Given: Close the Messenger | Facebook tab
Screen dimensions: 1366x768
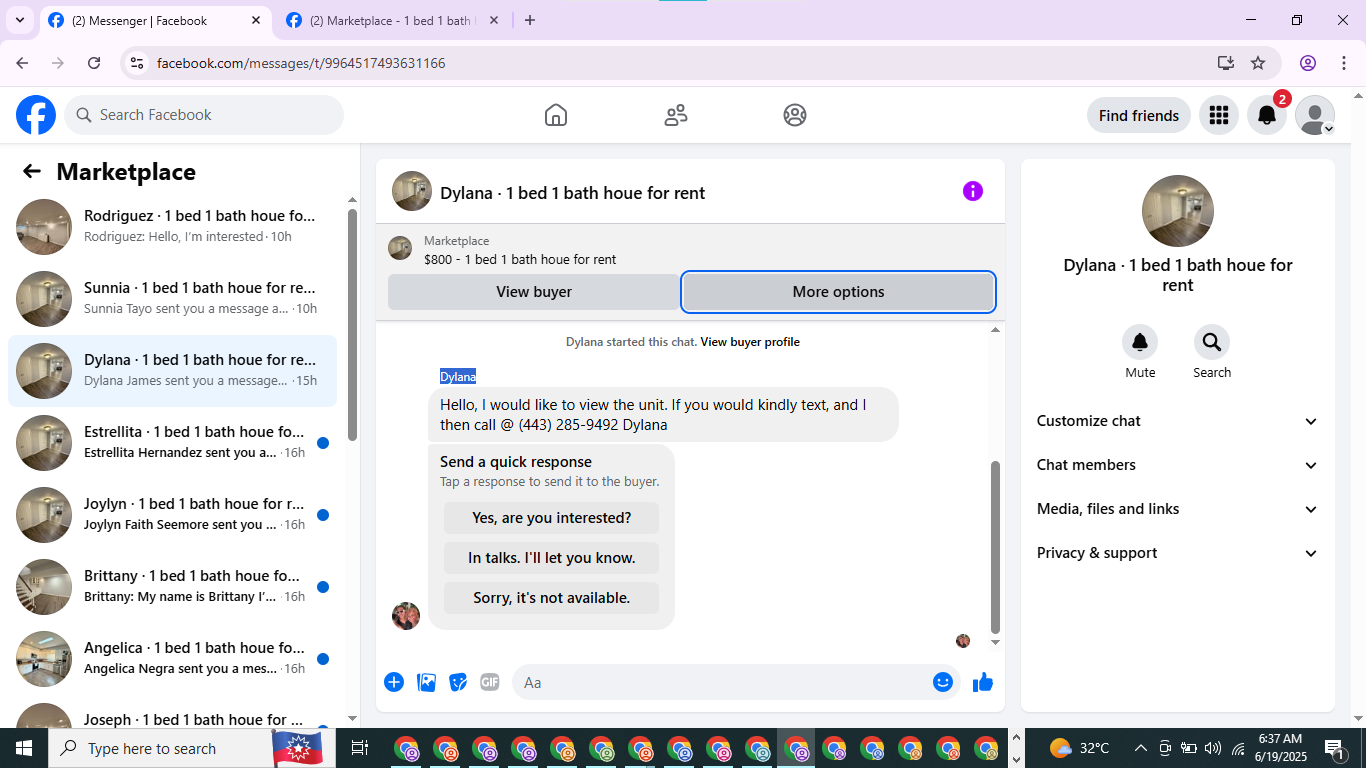Looking at the screenshot, I should point(255,20).
